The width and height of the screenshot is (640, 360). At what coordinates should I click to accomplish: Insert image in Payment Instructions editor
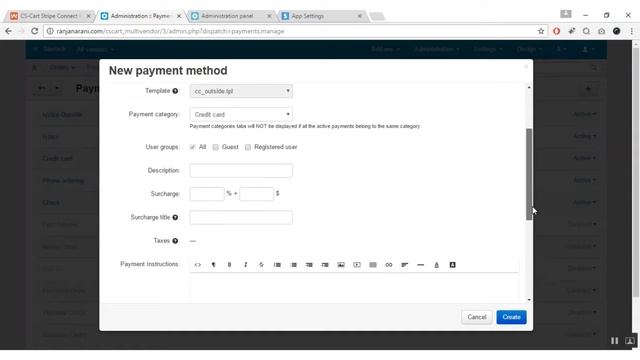(x=341, y=265)
